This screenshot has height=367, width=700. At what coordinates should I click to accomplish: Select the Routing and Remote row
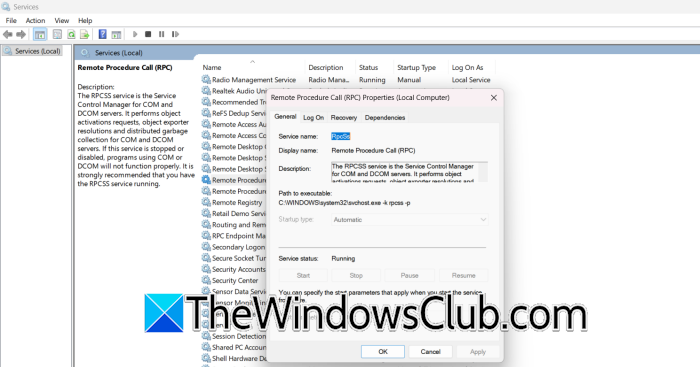233,225
